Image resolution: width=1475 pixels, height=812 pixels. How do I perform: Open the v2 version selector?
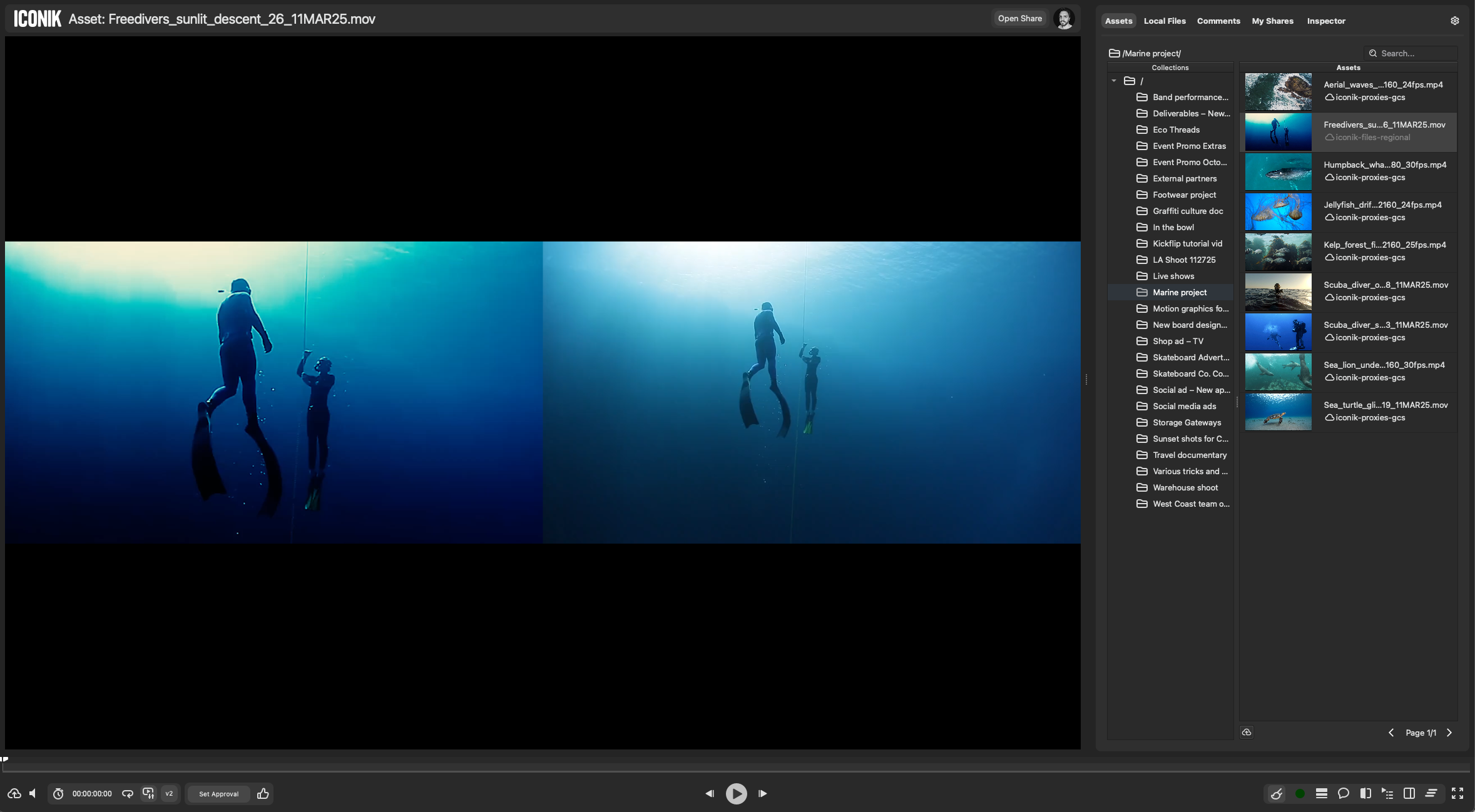[169, 793]
